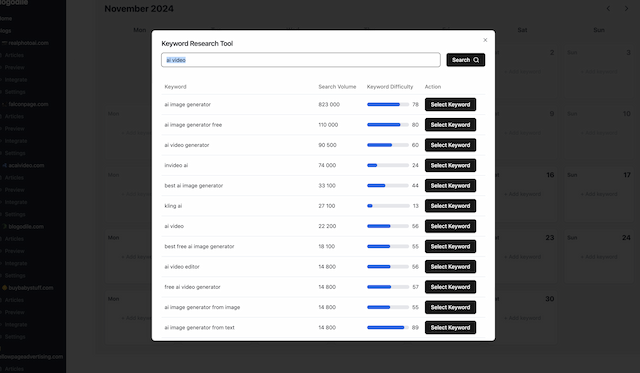Open Preview under falconpage.com

pyautogui.click(x=15, y=129)
